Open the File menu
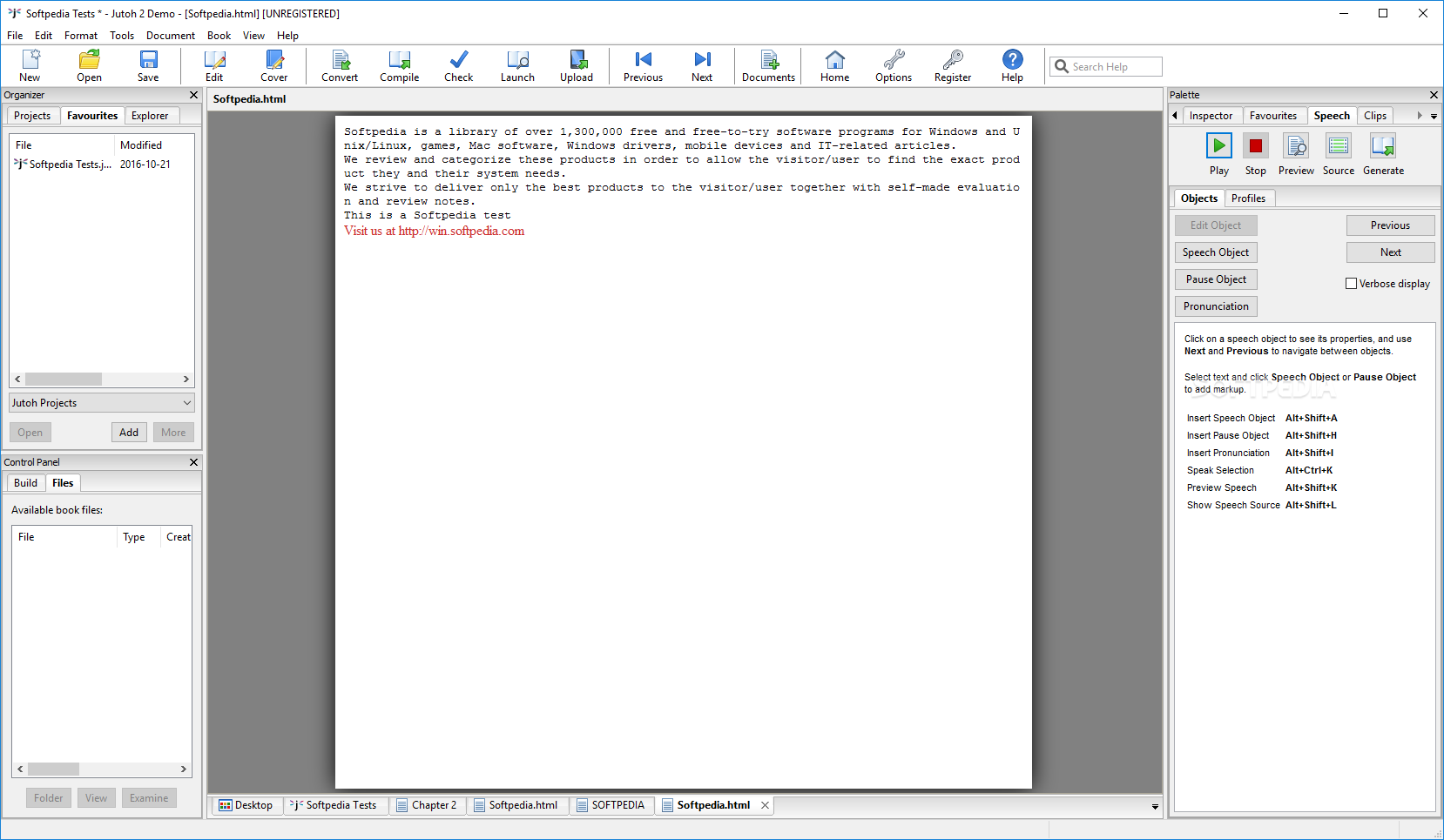The width and height of the screenshot is (1444, 840). coord(15,36)
